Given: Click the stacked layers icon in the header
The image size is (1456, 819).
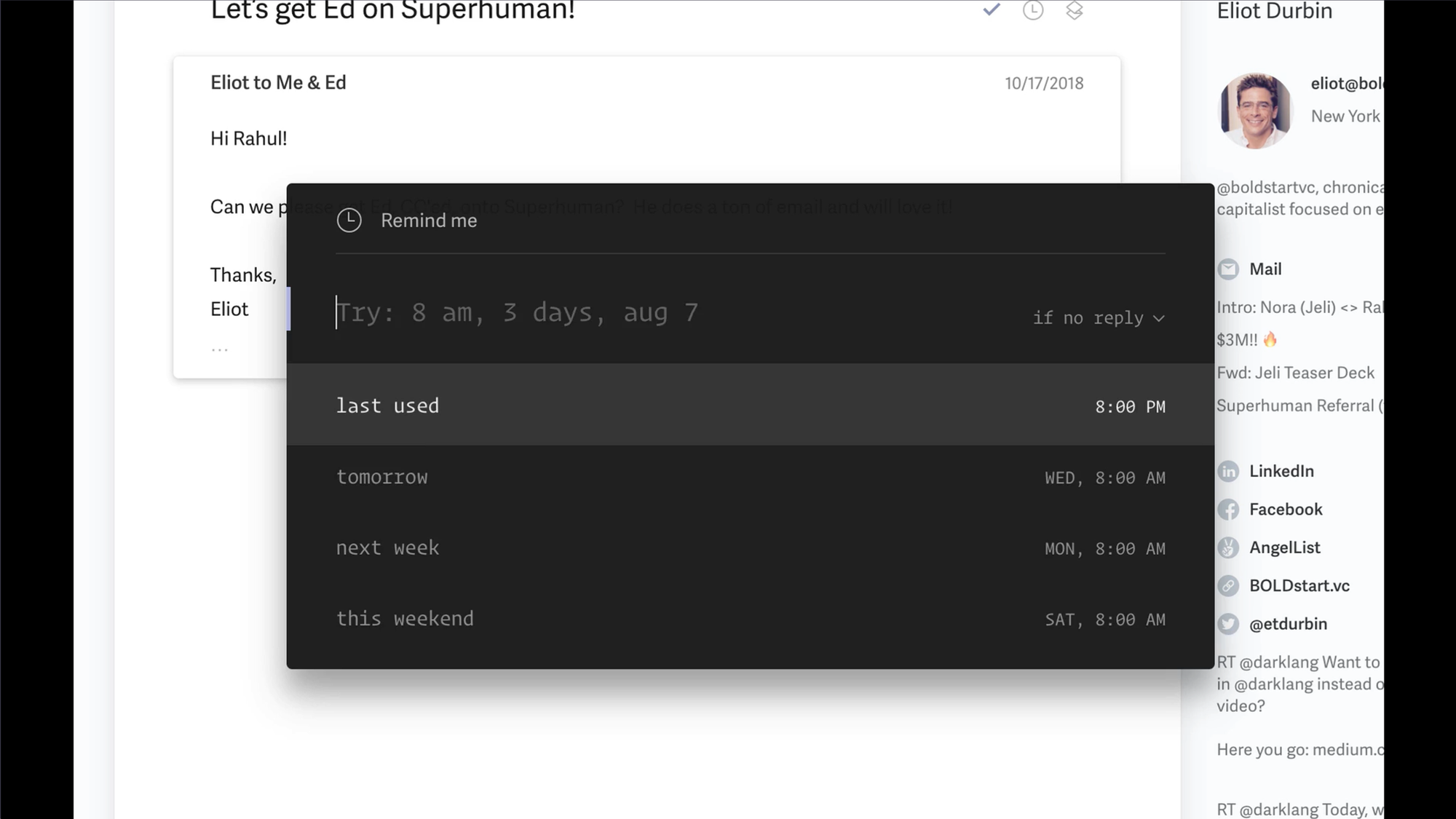Looking at the screenshot, I should point(1074,10).
